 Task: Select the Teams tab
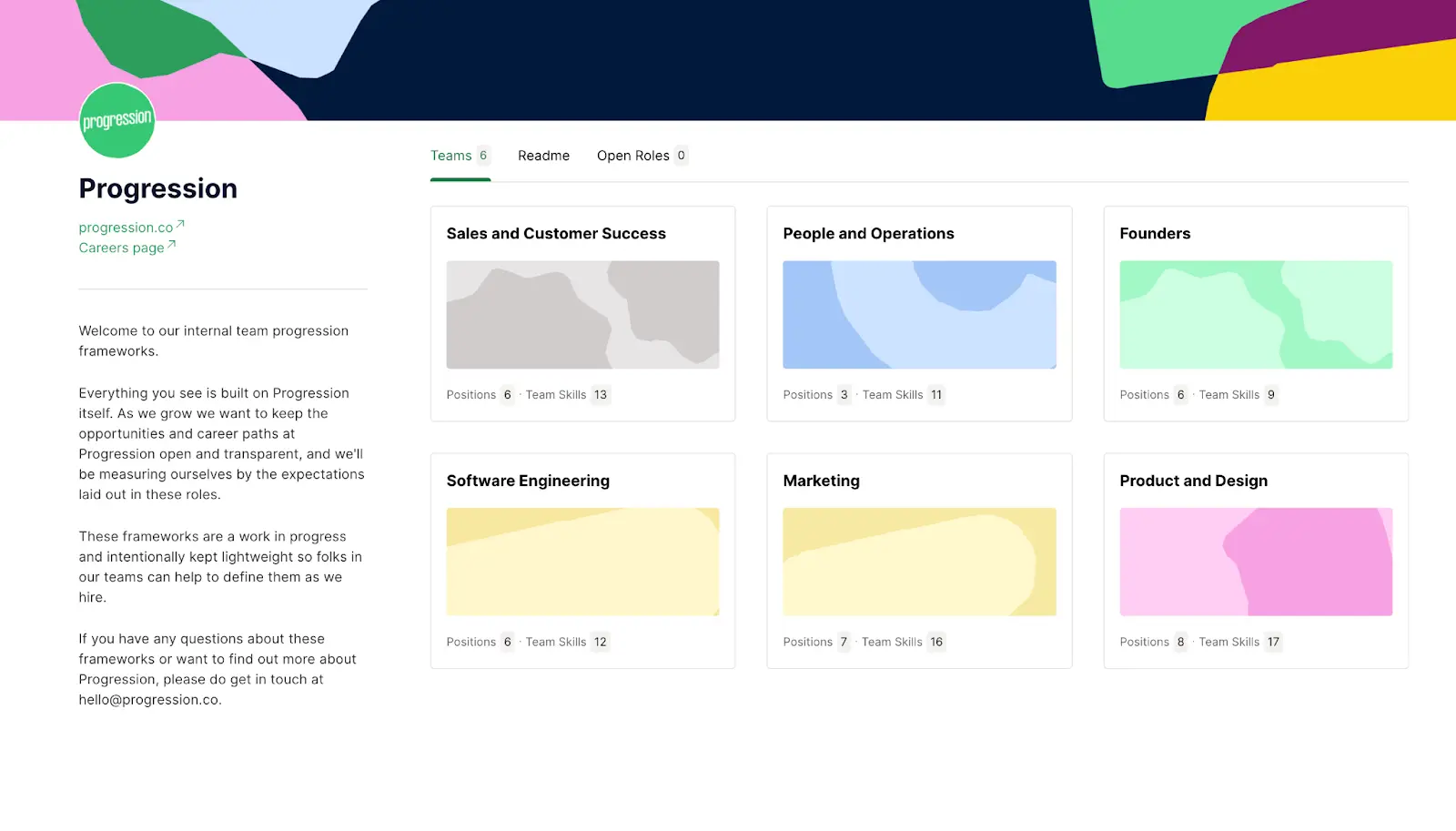(x=453, y=156)
